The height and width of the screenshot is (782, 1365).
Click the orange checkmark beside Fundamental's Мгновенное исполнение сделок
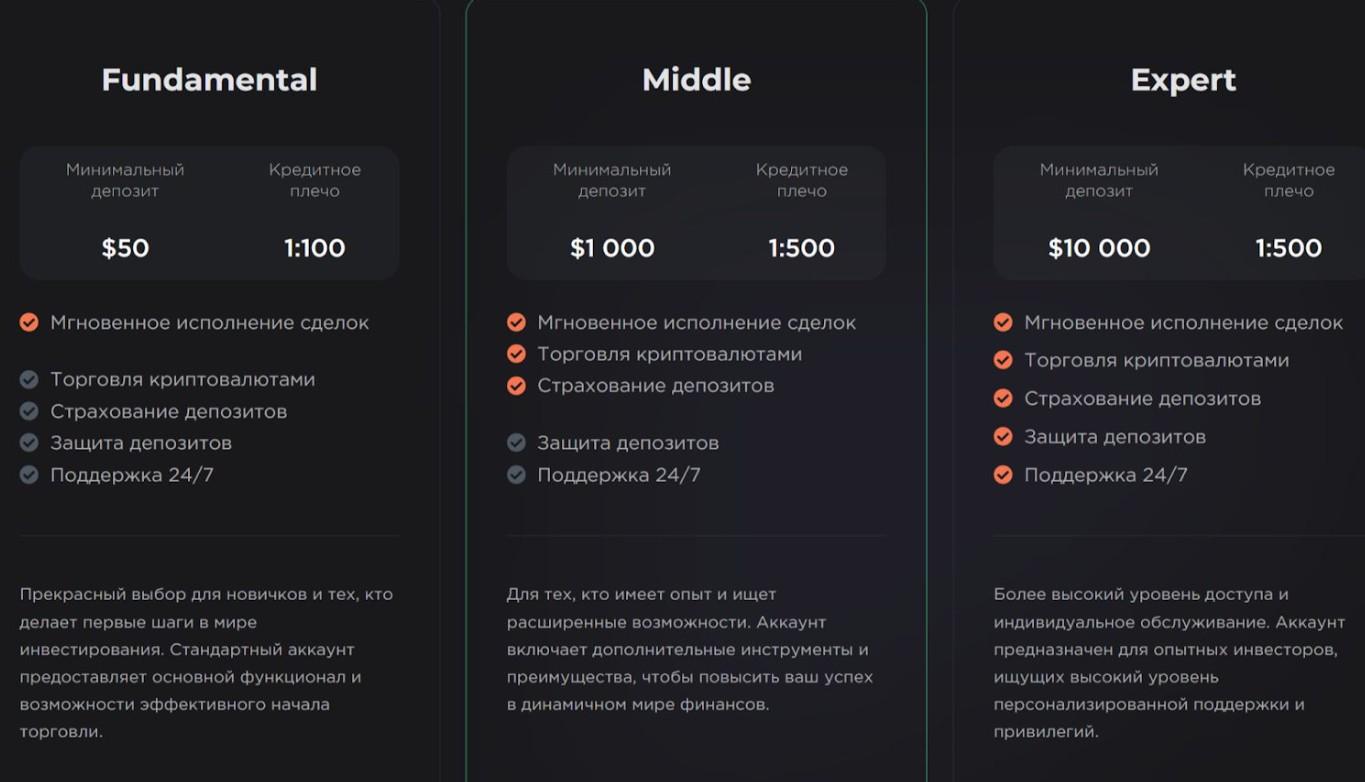(x=29, y=322)
